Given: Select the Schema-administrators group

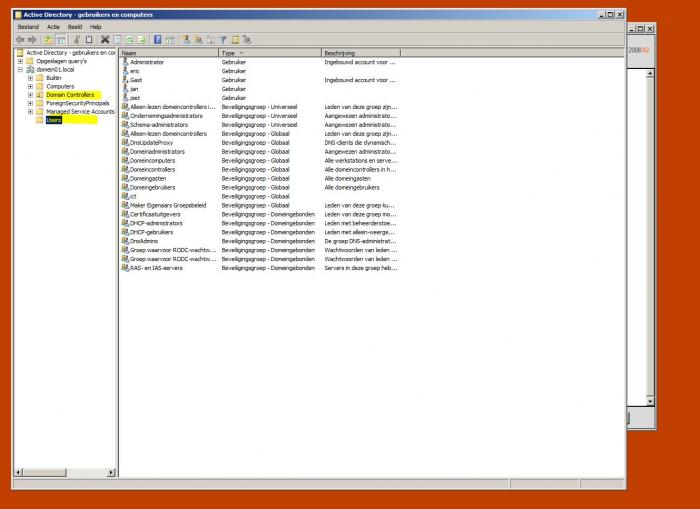Looking at the screenshot, I should (x=259, y=125).
